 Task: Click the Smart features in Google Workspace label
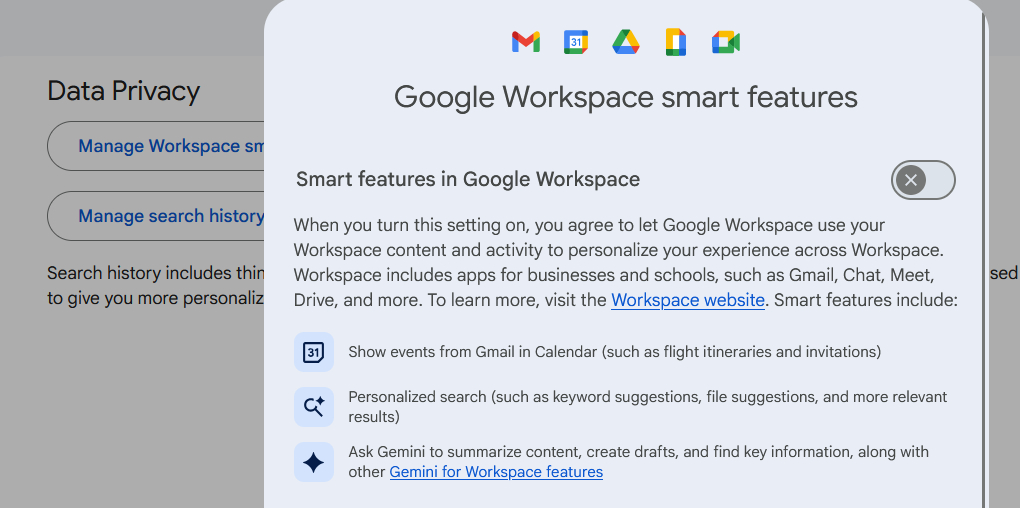coord(468,180)
